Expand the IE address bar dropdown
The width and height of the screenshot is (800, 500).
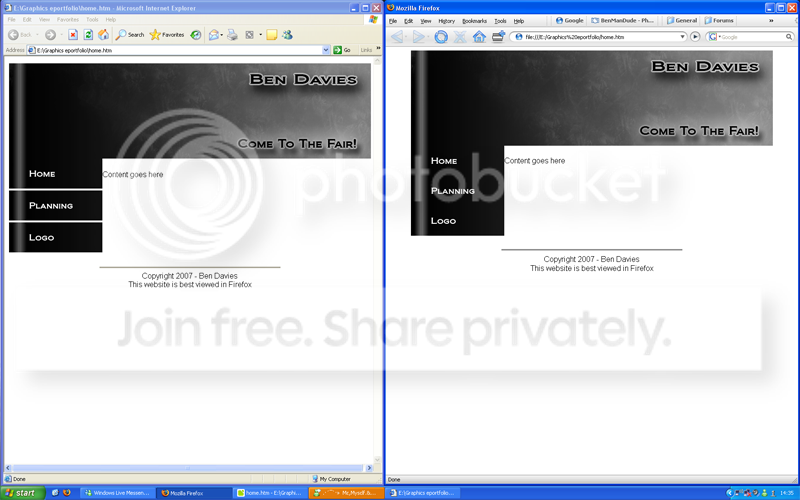(326, 50)
